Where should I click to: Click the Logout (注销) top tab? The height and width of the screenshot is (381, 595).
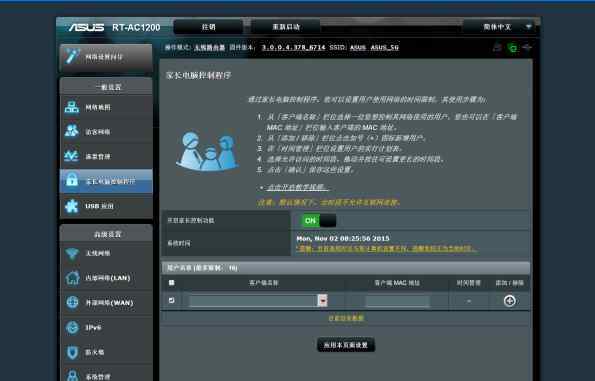click(x=208, y=27)
